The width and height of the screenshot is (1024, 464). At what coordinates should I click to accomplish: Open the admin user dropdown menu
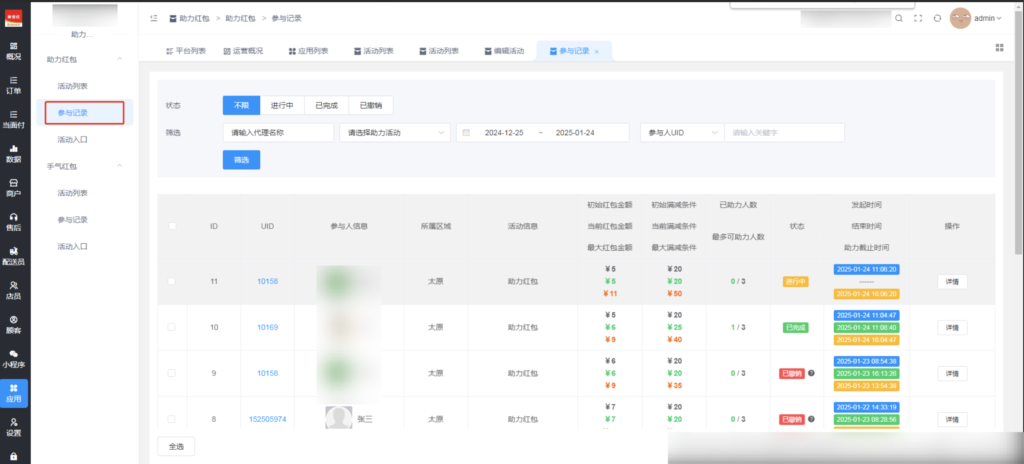(x=987, y=18)
